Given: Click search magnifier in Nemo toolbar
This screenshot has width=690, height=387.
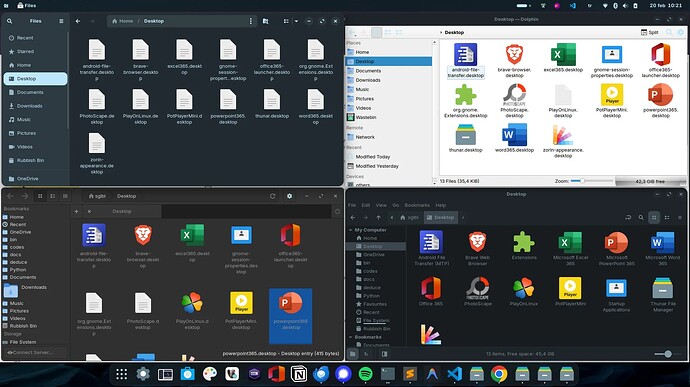Looking at the screenshot, I should coord(641,217).
